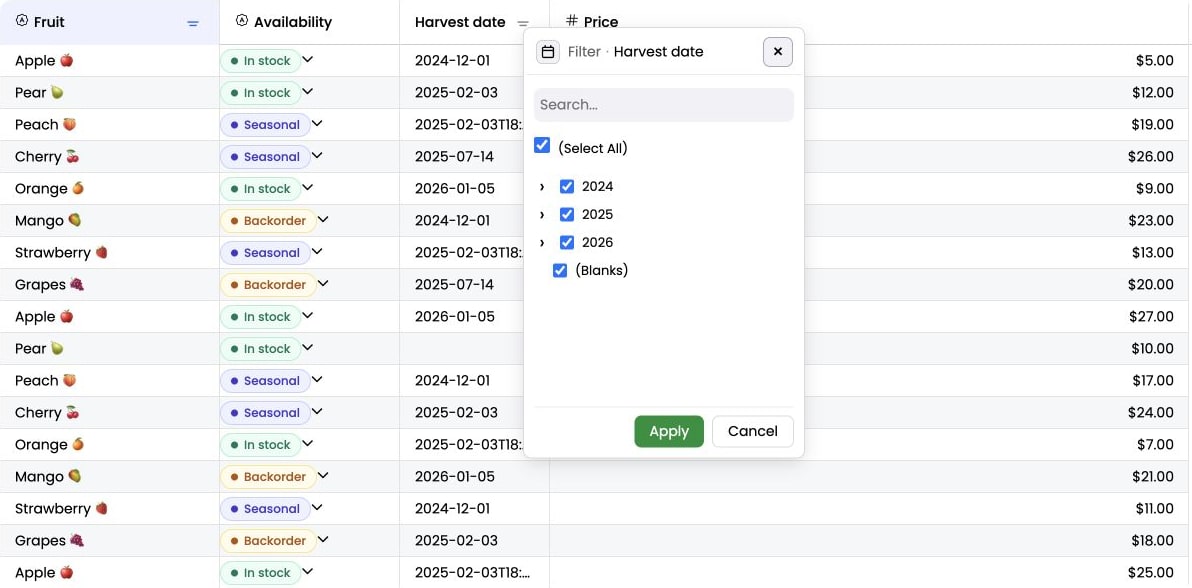Open the availability dropdown in the $5.00 Apple row
Image resolution: width=1192 pixels, height=588 pixels.
[x=308, y=60]
